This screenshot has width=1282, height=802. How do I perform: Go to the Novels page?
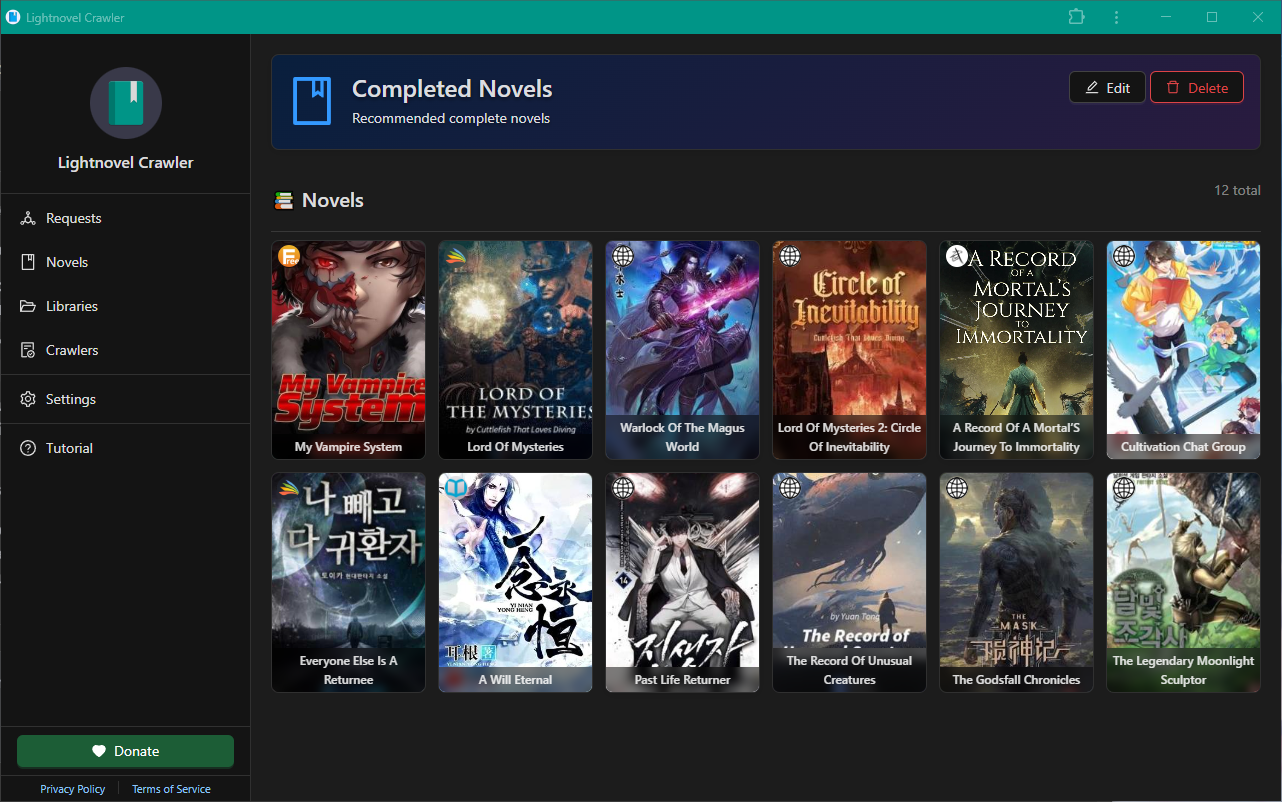point(126,262)
